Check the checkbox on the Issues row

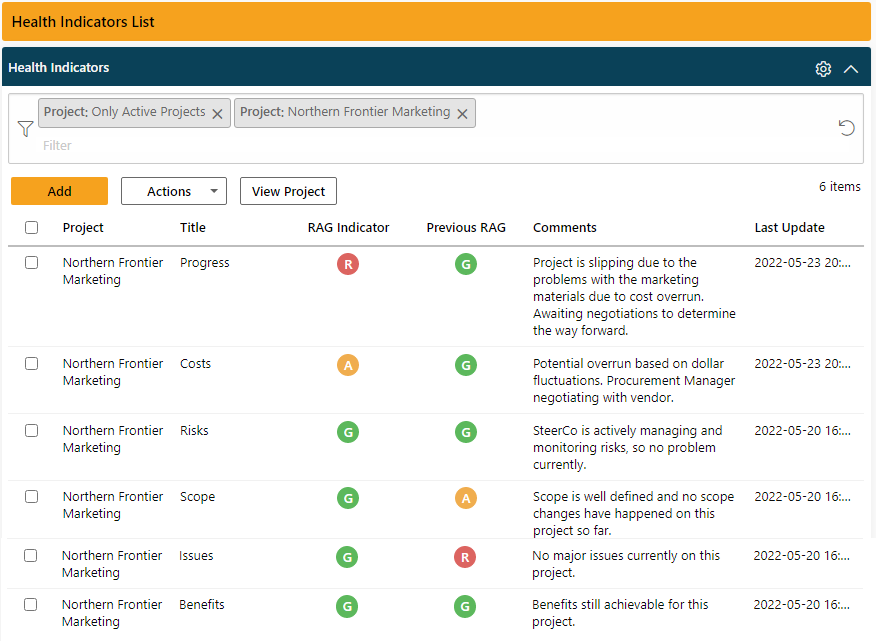coord(31,556)
